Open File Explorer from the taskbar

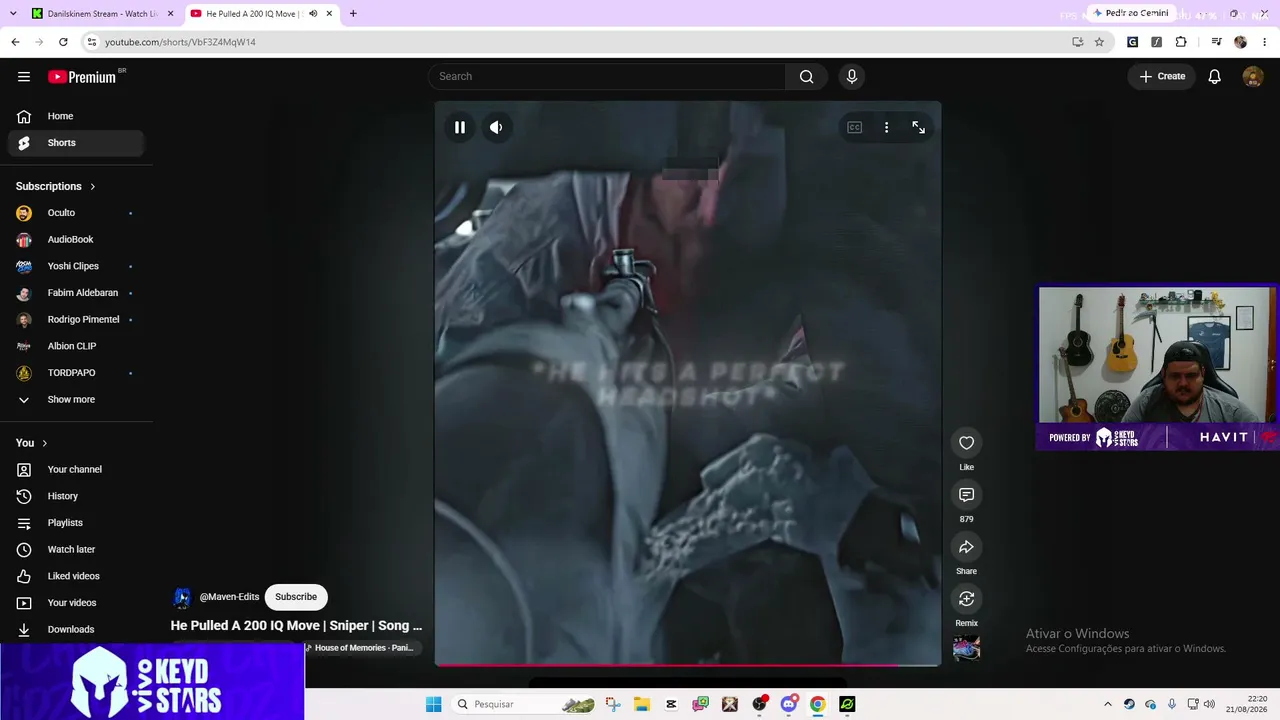pos(641,704)
